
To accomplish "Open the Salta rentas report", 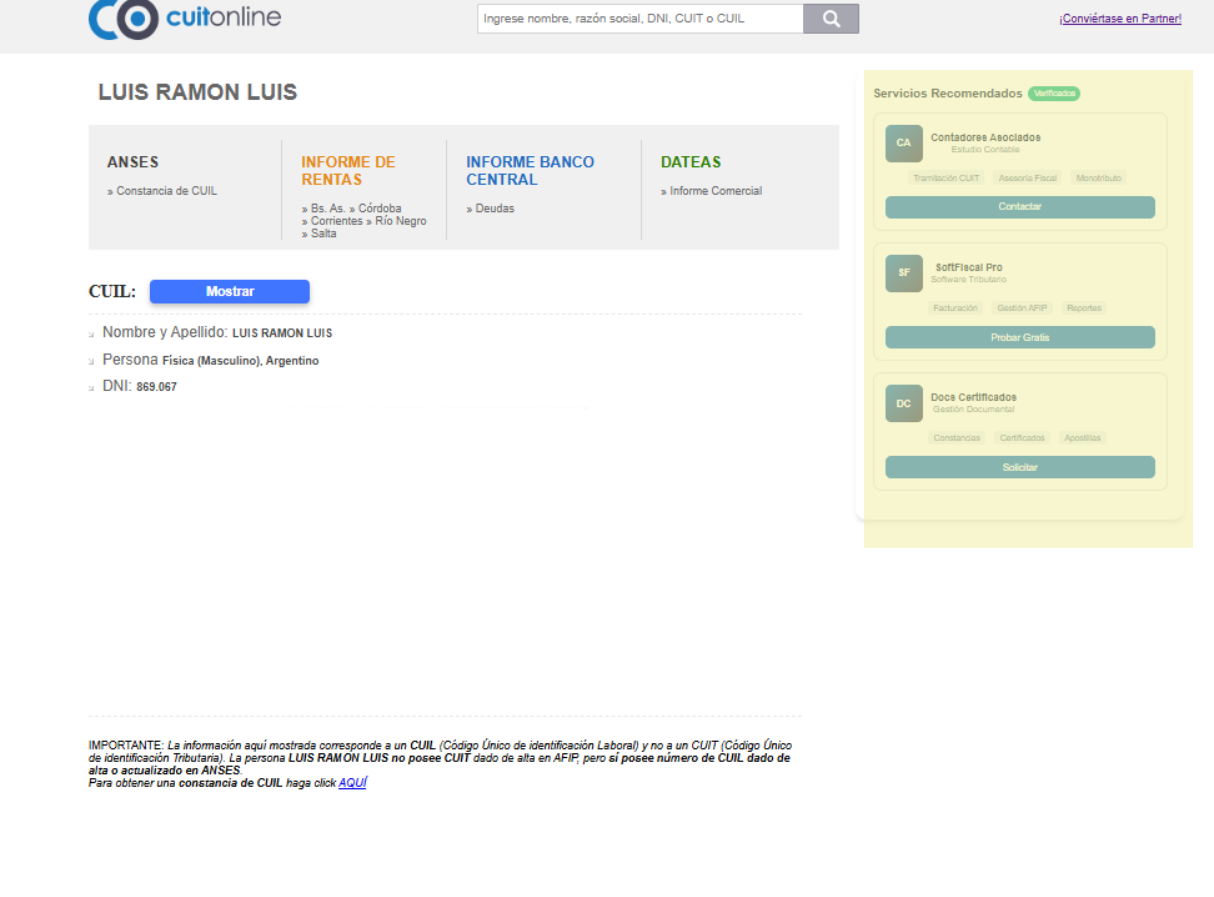I will 323,233.
